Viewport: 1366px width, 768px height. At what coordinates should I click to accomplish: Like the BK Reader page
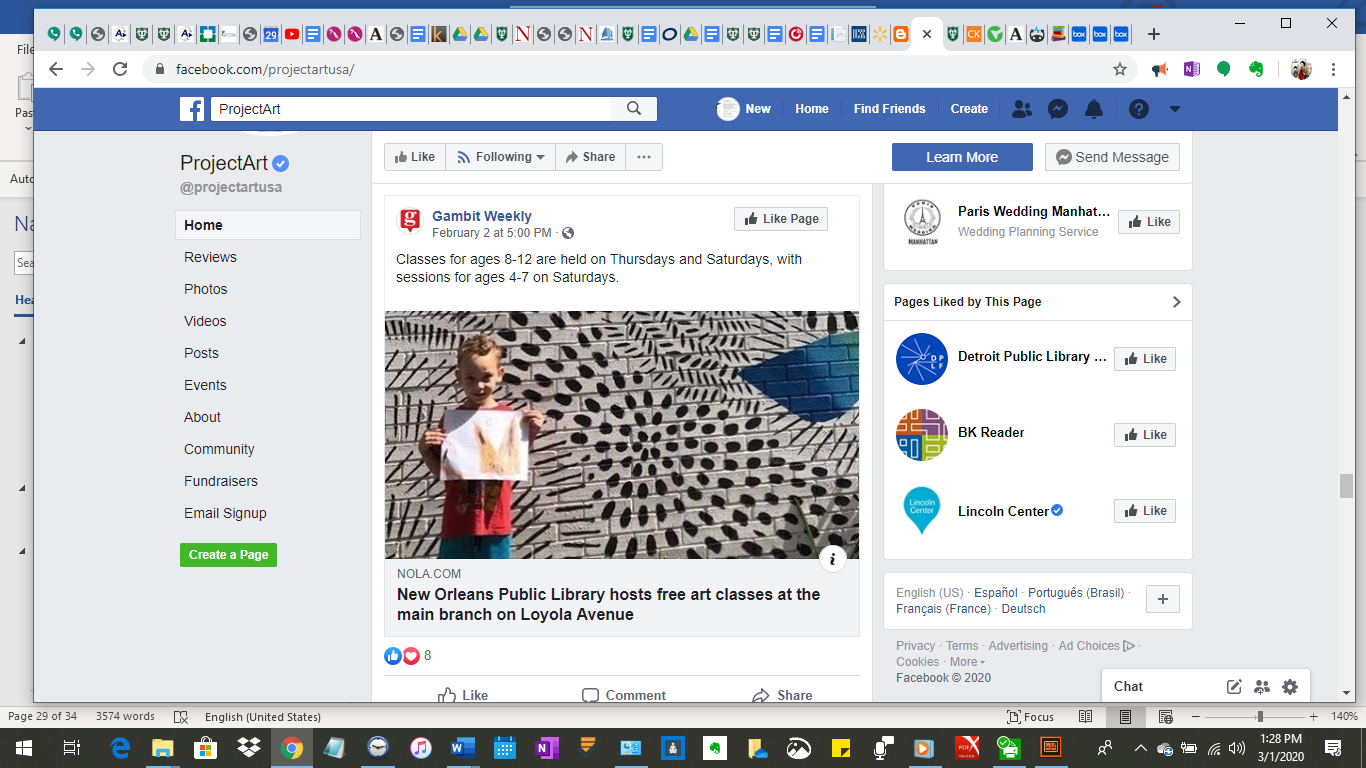click(1145, 435)
